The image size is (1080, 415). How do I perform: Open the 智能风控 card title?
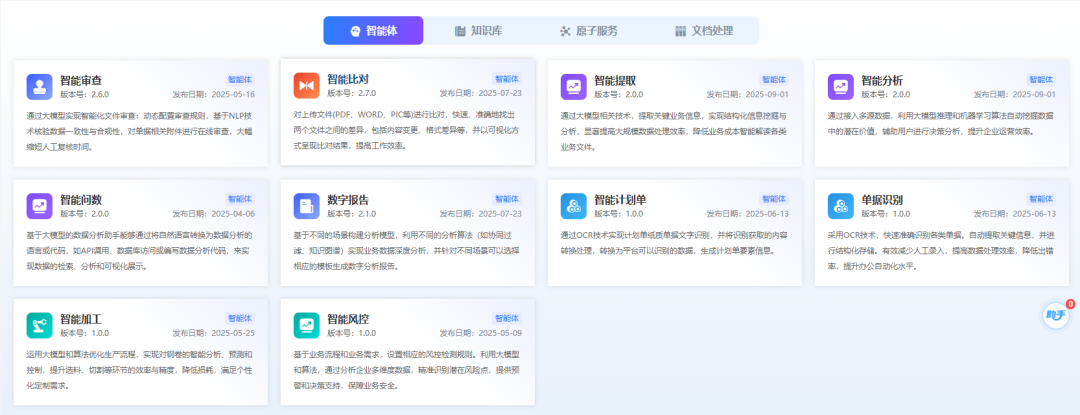pyautogui.click(x=348, y=318)
